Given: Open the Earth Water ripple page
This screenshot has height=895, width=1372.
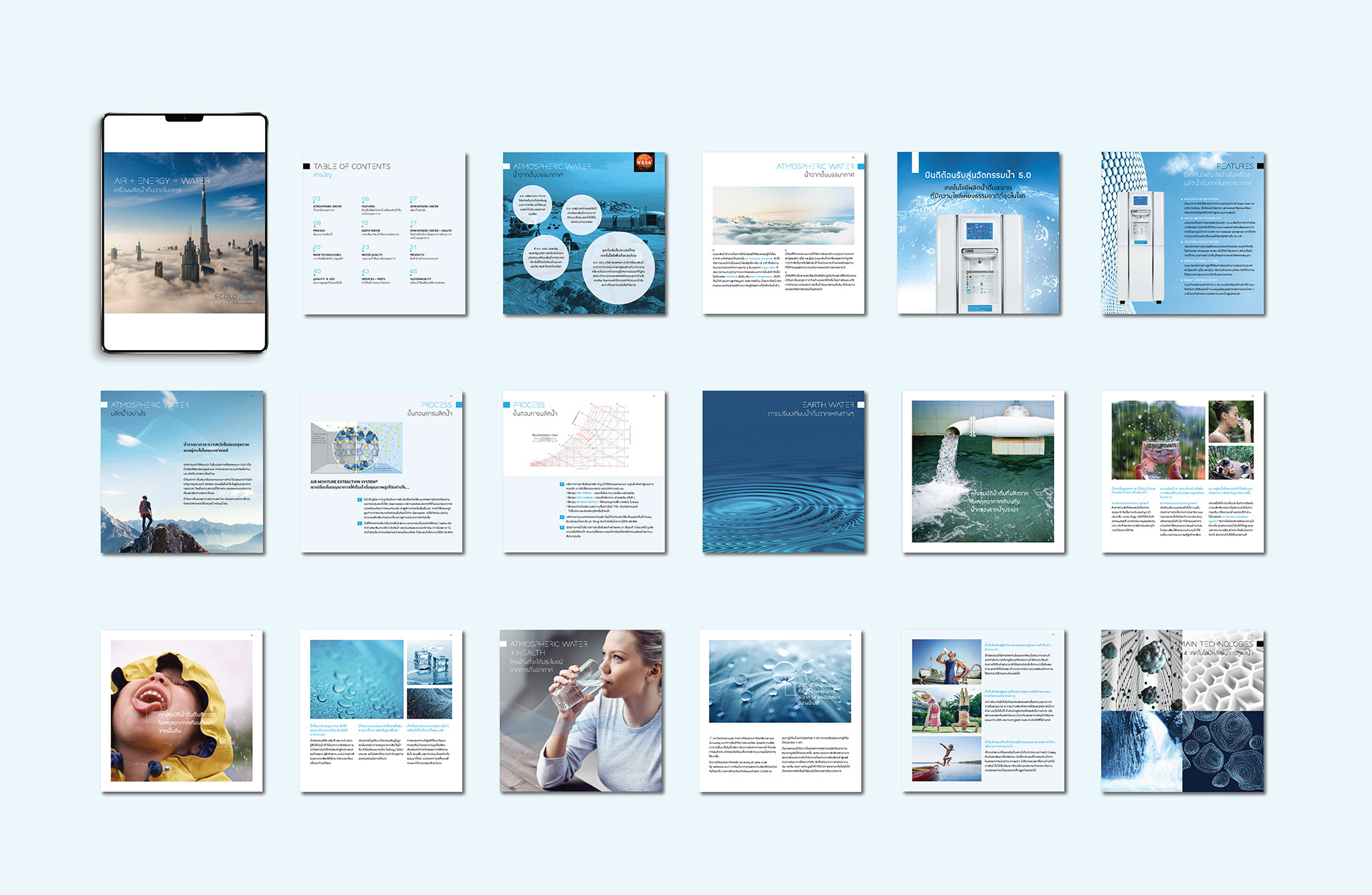Looking at the screenshot, I should [x=783, y=472].
